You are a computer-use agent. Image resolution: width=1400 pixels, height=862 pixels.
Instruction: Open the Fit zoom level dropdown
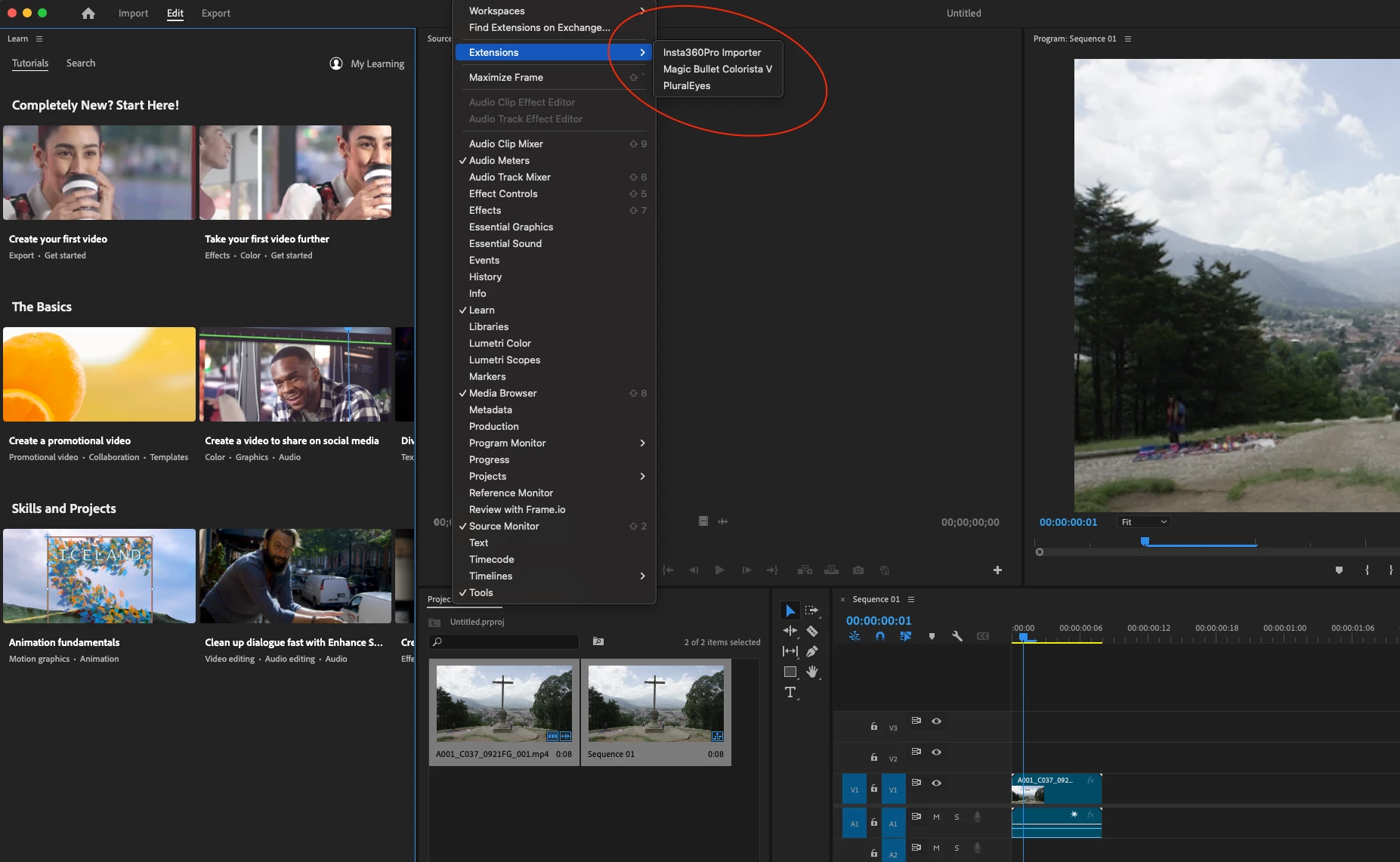point(1144,522)
